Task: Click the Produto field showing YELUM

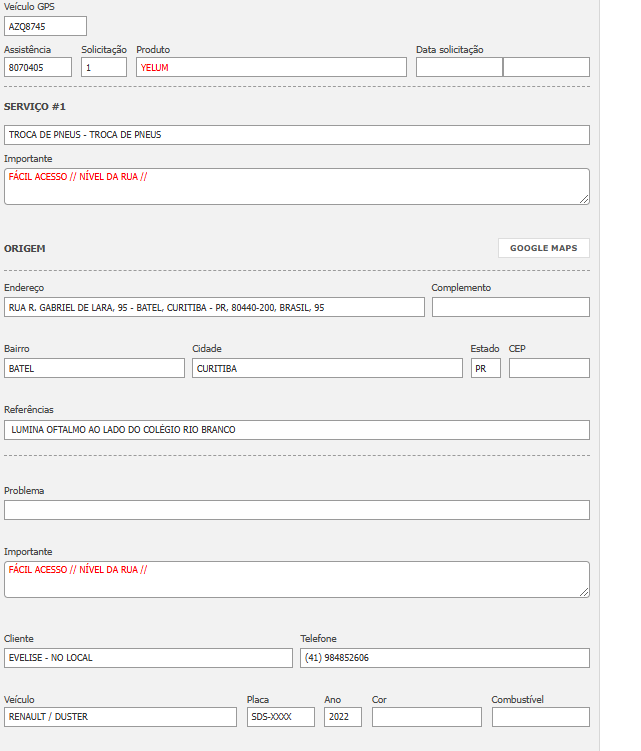Action: tap(271, 67)
